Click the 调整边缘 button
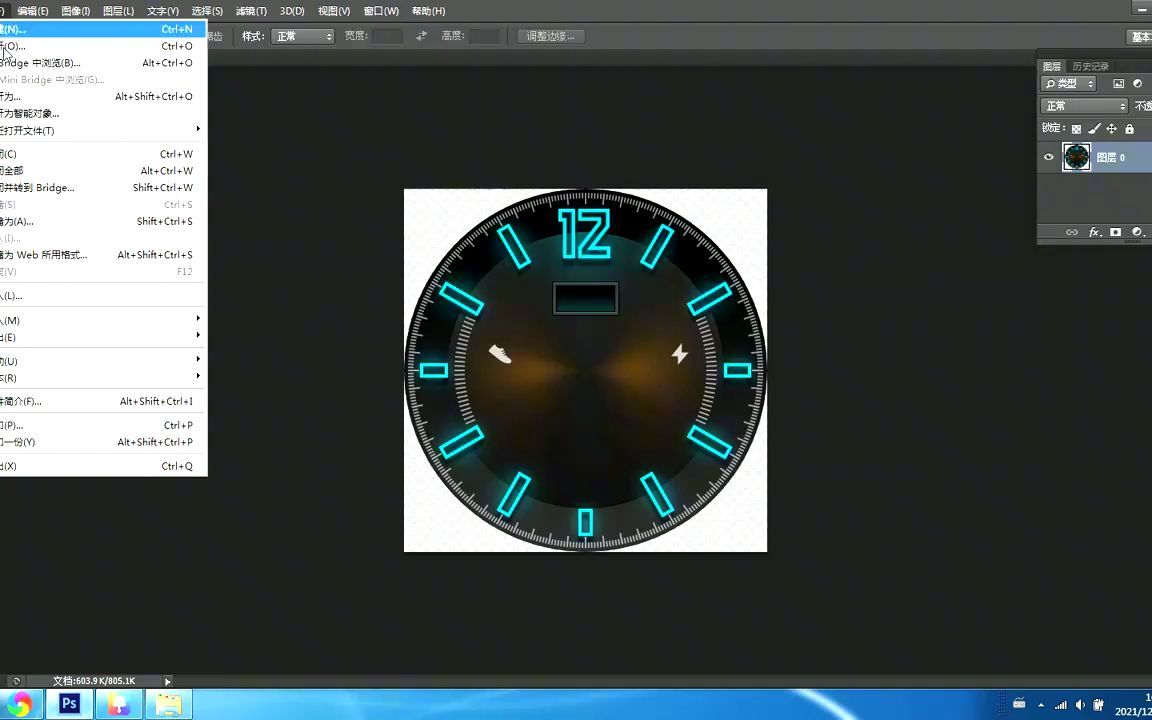The height and width of the screenshot is (720, 1152). click(551, 35)
